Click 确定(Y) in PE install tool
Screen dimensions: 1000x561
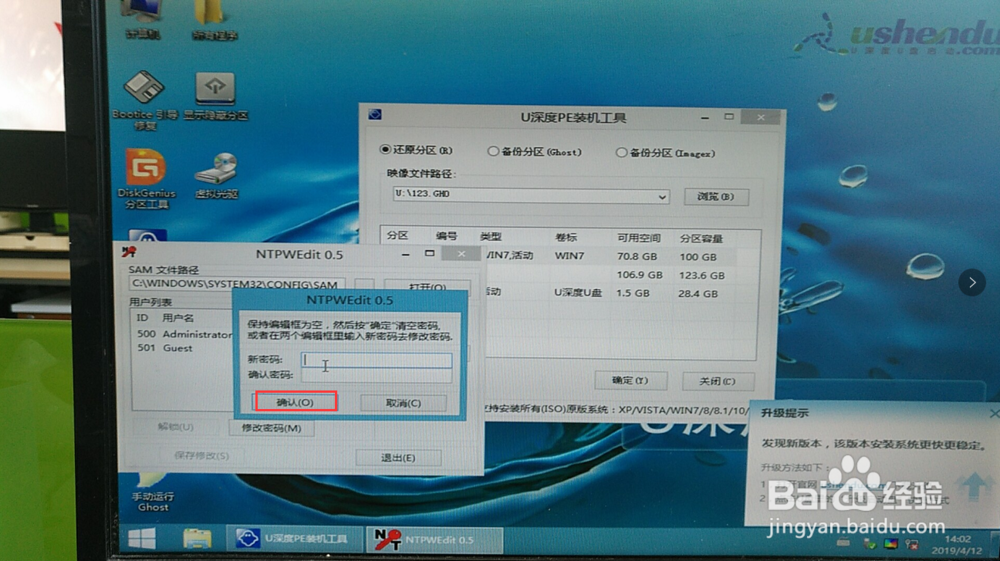[630, 380]
